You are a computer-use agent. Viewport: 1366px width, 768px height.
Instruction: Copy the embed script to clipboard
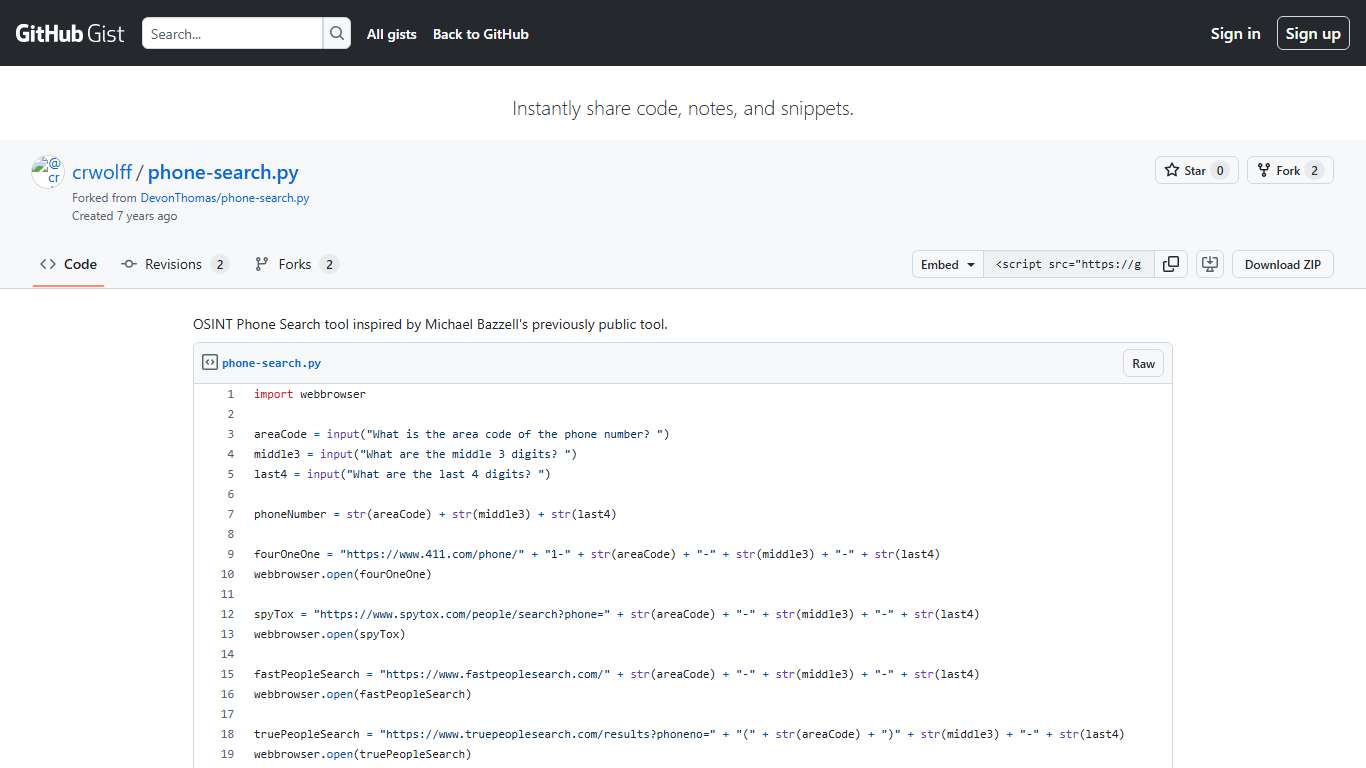pos(1170,264)
